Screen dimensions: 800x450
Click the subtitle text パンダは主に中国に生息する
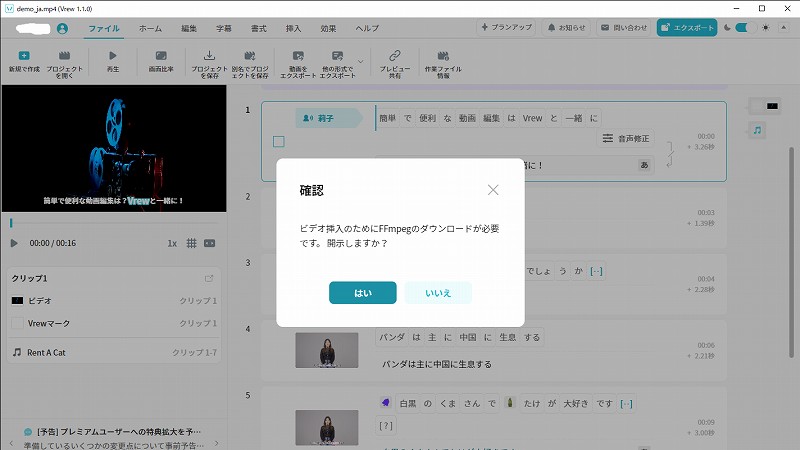click(x=437, y=364)
